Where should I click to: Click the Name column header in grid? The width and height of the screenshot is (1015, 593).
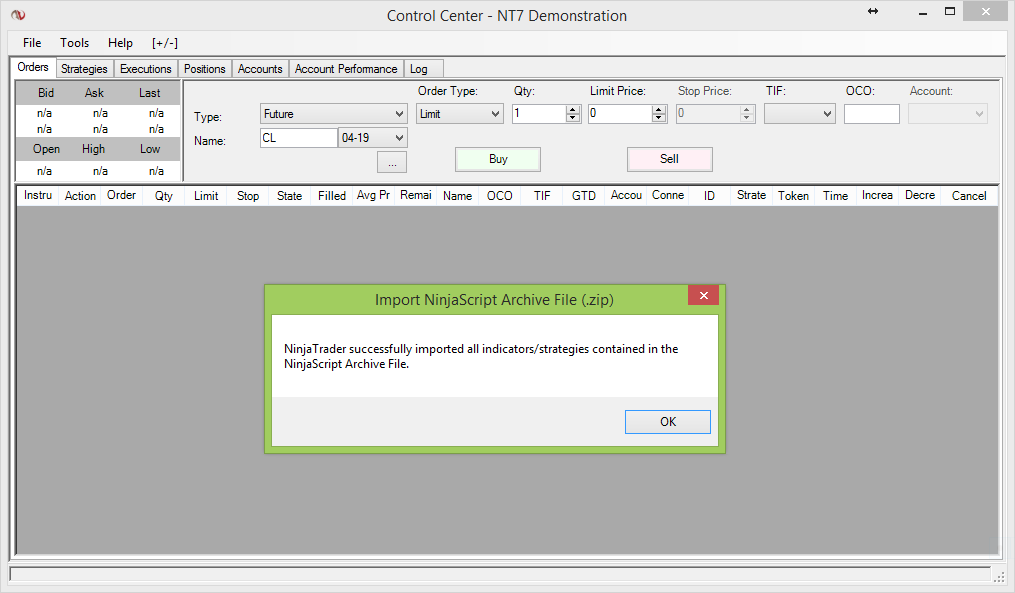(458, 196)
